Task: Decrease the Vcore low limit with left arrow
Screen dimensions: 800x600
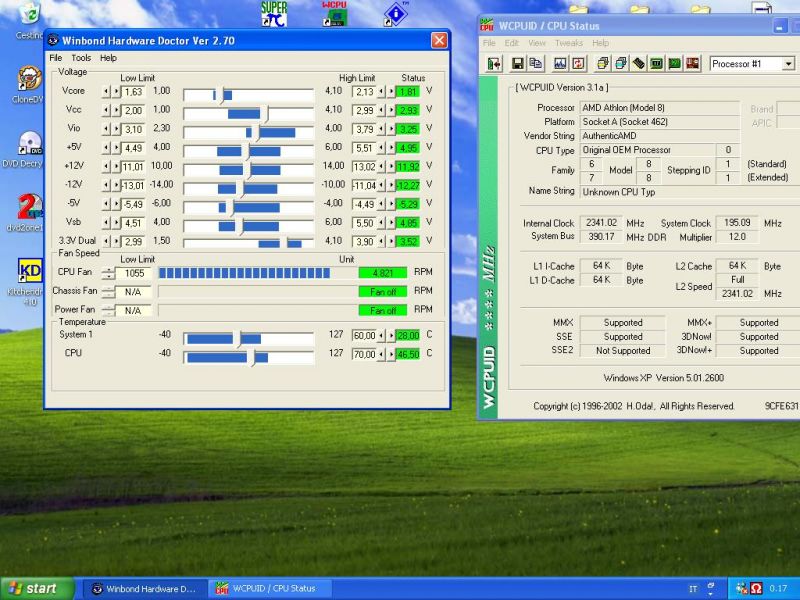Action: (x=106, y=92)
